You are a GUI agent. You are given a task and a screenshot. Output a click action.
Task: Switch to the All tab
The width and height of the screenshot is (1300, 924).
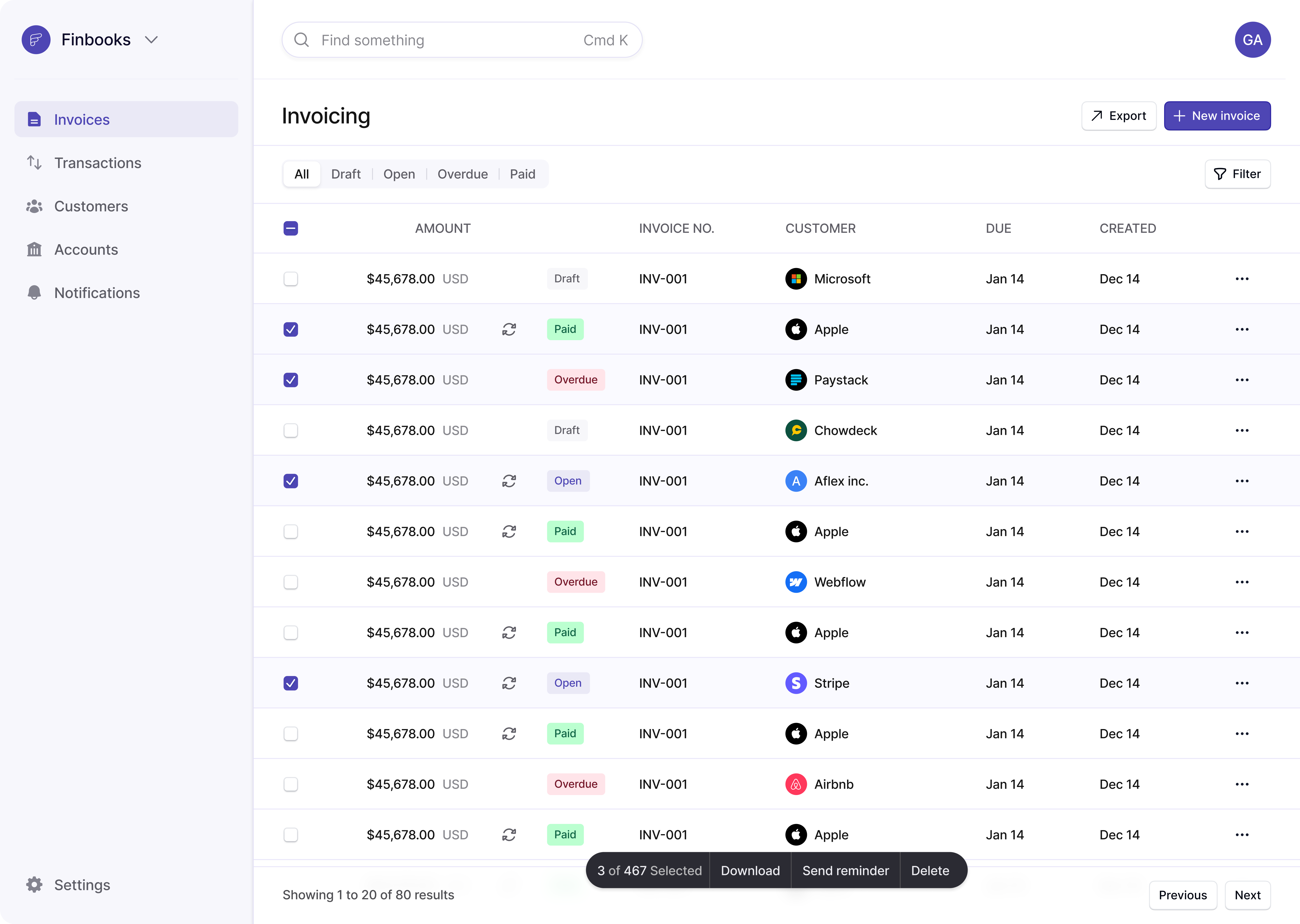tap(302, 174)
